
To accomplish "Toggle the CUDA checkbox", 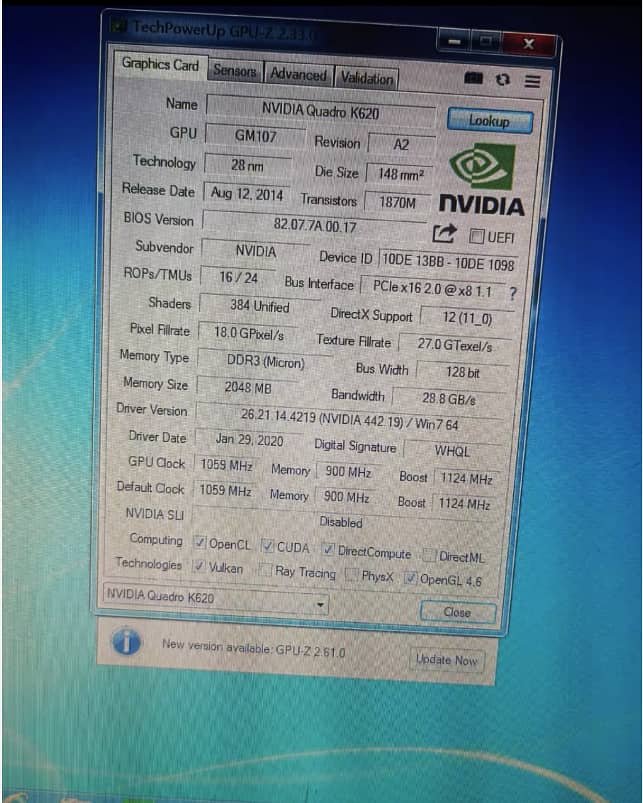I will click(267, 545).
